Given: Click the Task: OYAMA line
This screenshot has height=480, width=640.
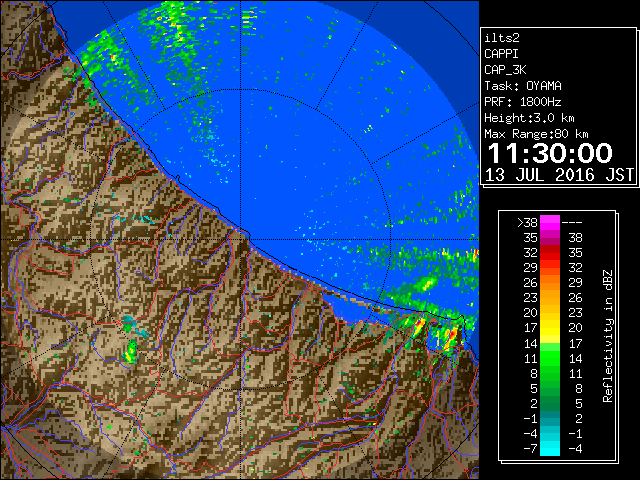Looking at the screenshot, I should coord(523,86).
